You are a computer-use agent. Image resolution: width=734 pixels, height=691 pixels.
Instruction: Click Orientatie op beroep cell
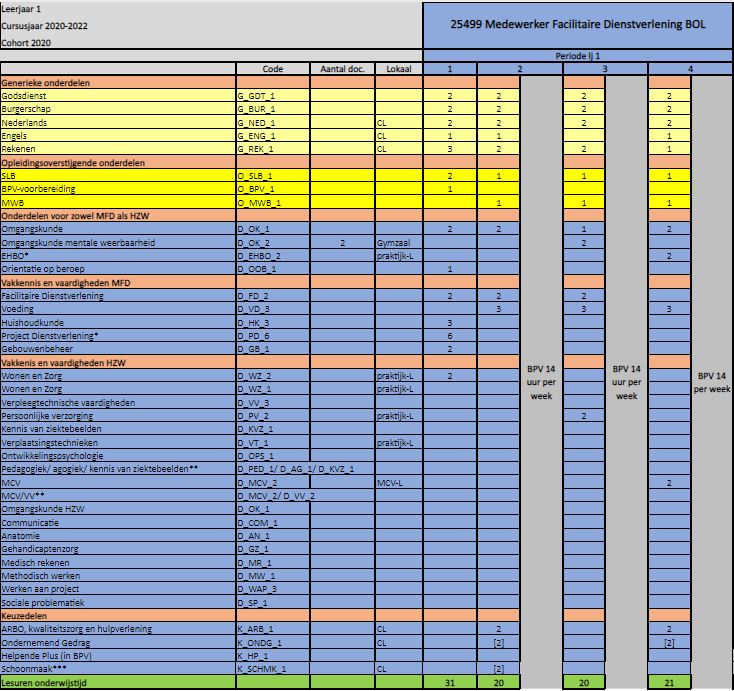[118, 269]
